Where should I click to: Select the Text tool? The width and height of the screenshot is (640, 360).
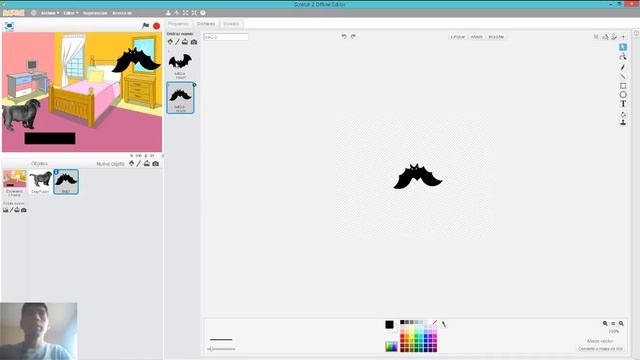click(623, 104)
